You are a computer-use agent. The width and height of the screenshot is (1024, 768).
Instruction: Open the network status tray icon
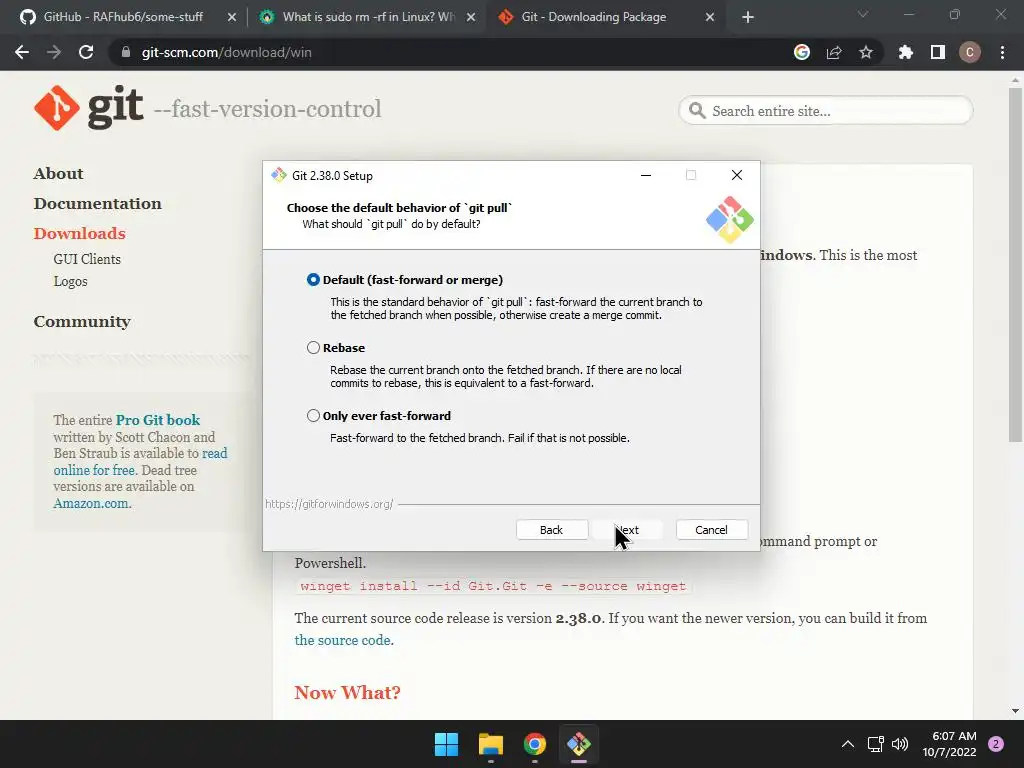pos(875,744)
